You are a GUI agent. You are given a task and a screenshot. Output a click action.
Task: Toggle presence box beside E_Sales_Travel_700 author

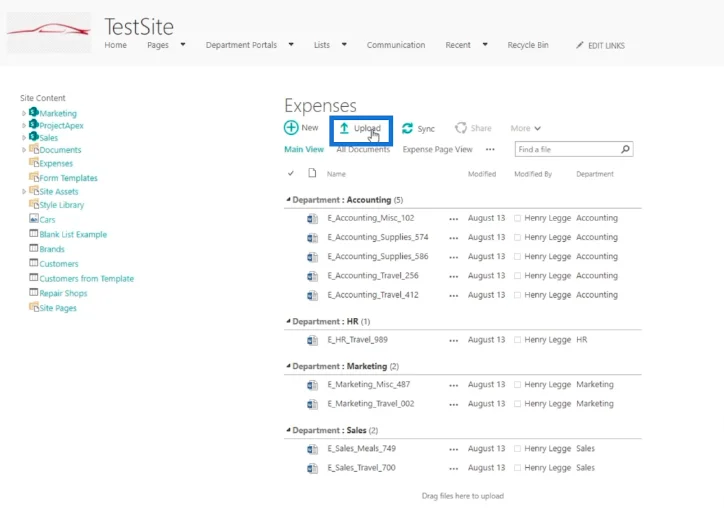[518, 468]
